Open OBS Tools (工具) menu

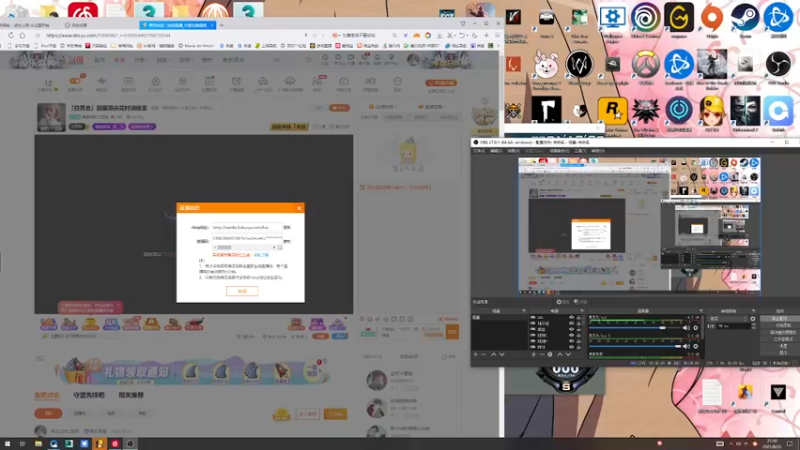580,151
